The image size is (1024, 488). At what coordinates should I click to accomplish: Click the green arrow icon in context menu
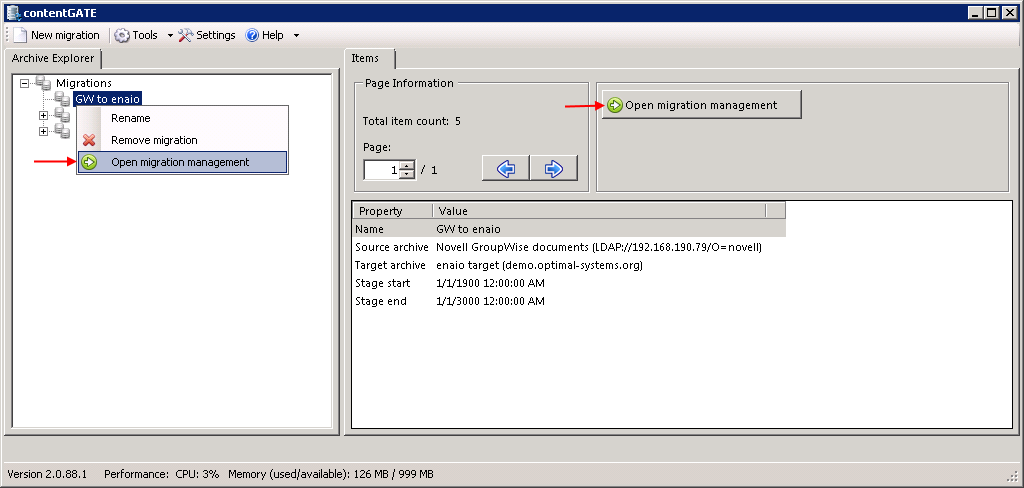click(89, 162)
